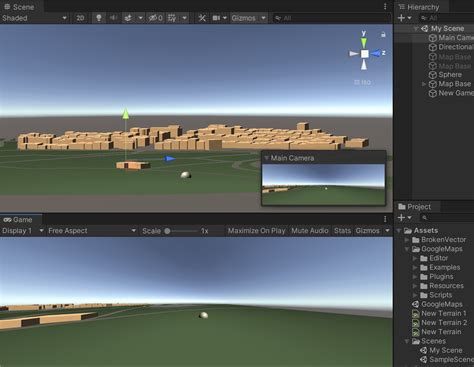Open the component editor tools icon
Screen dimensions: 474x367
pyautogui.click(x=202, y=18)
